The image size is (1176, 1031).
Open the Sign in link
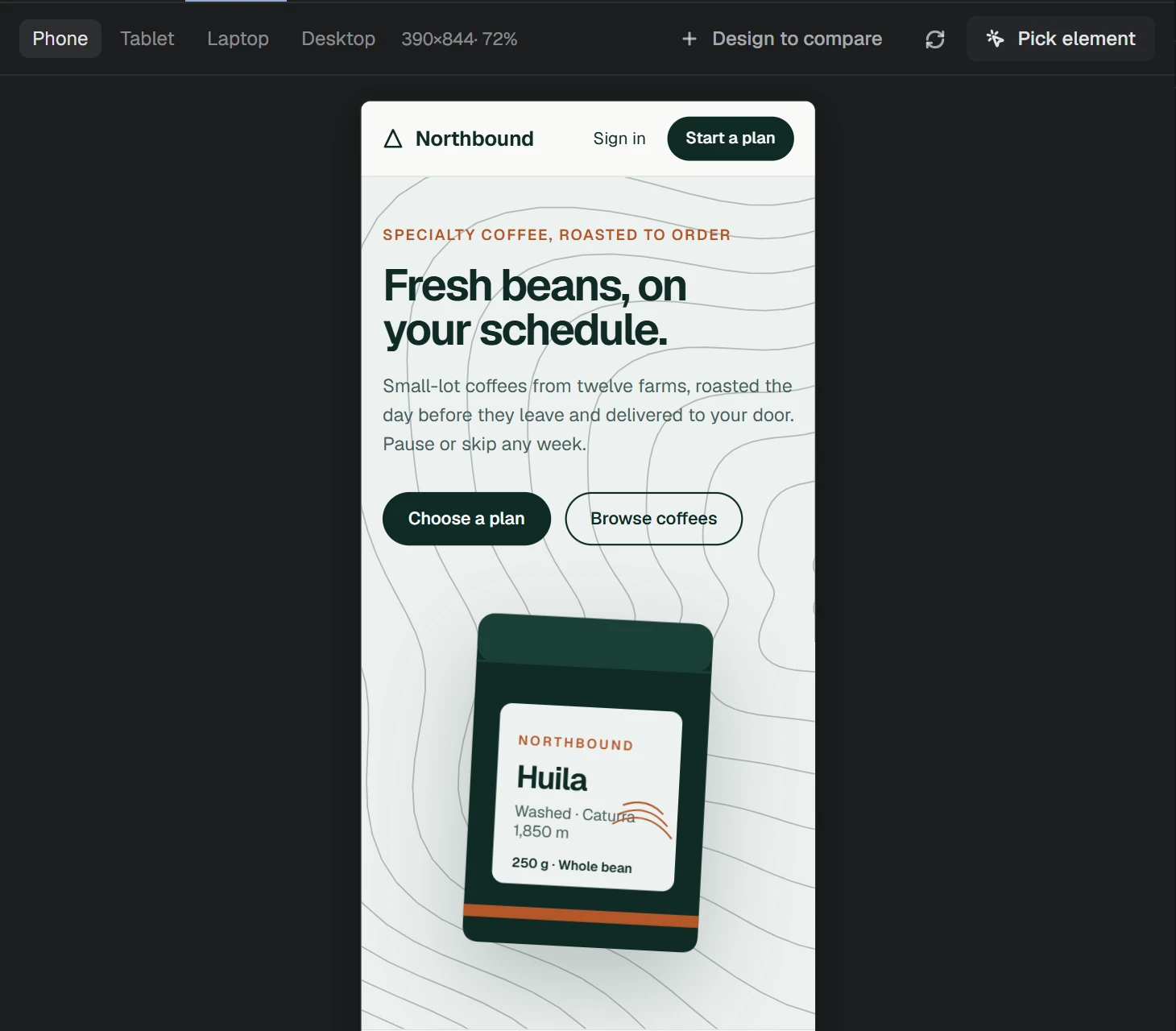619,139
